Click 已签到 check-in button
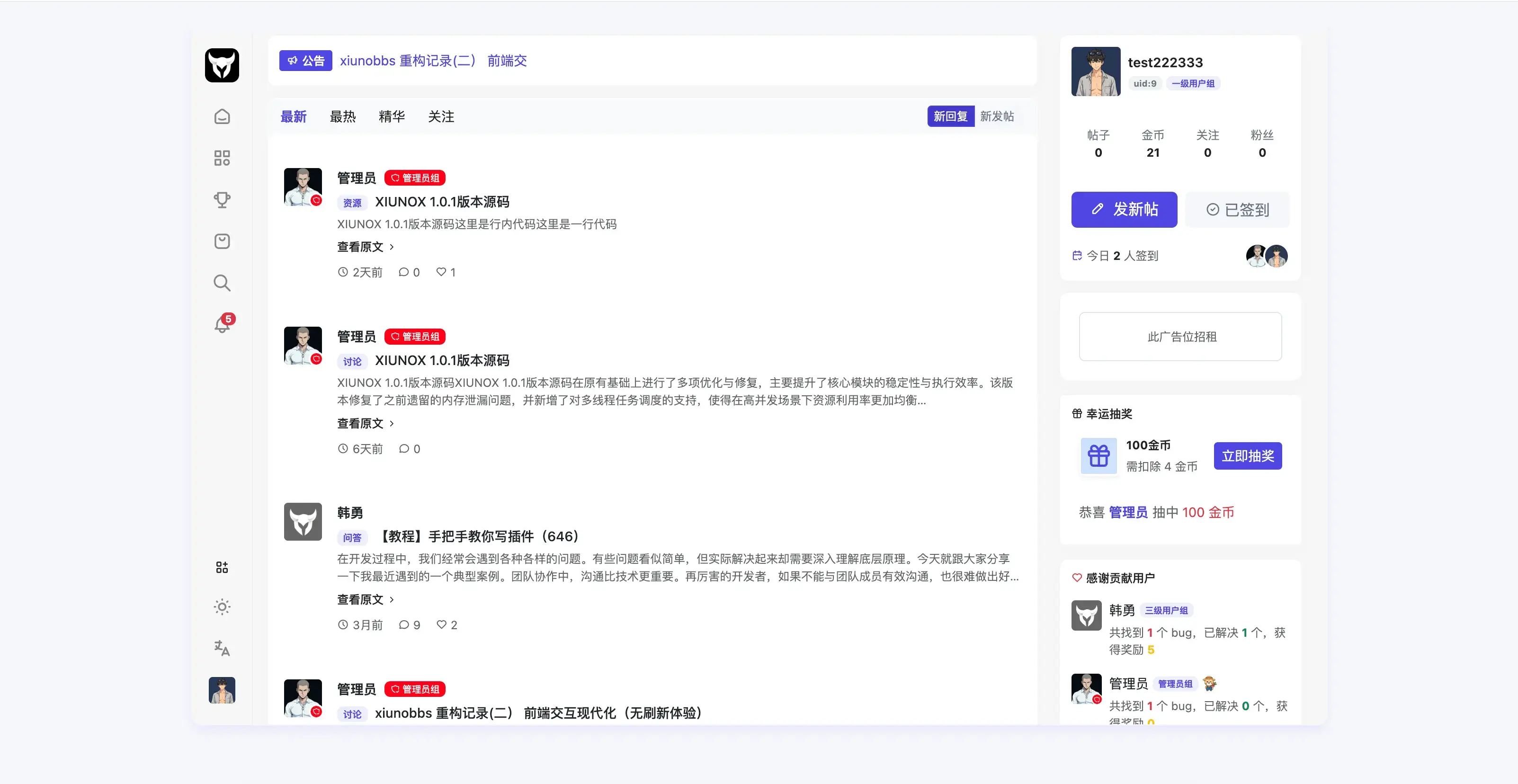The width and height of the screenshot is (1518, 784). tap(1238, 210)
